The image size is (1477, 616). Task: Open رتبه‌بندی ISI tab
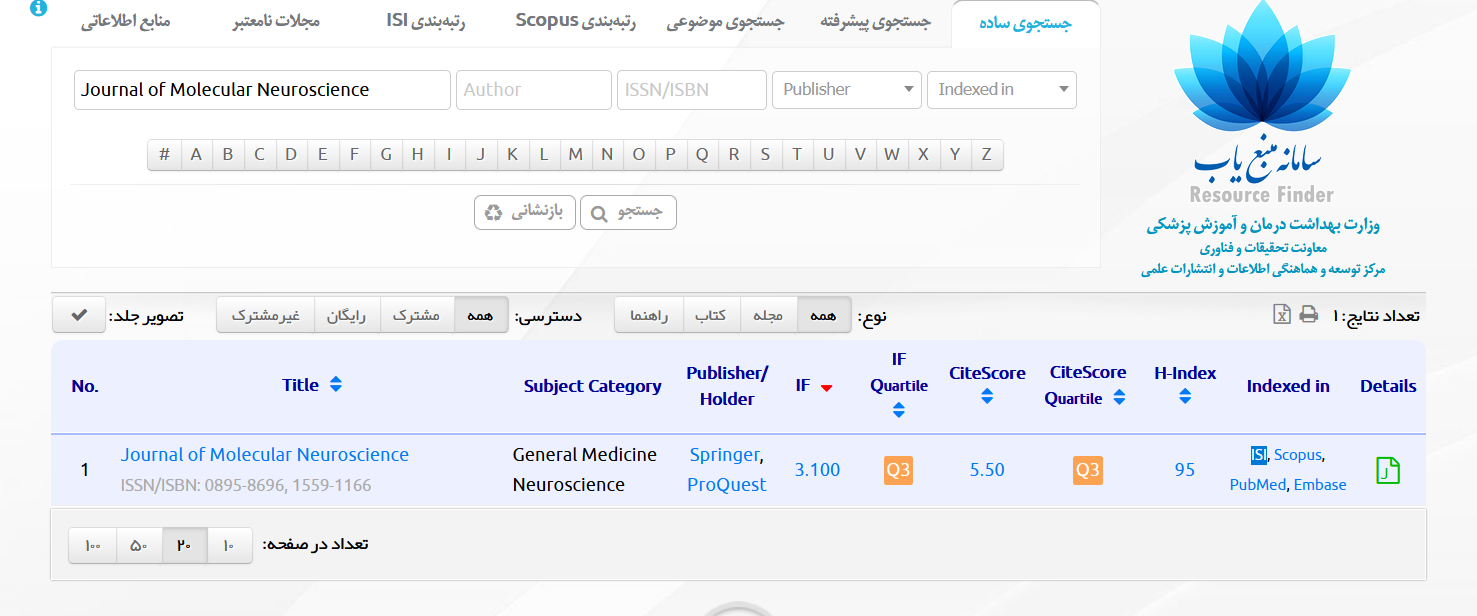(426, 21)
